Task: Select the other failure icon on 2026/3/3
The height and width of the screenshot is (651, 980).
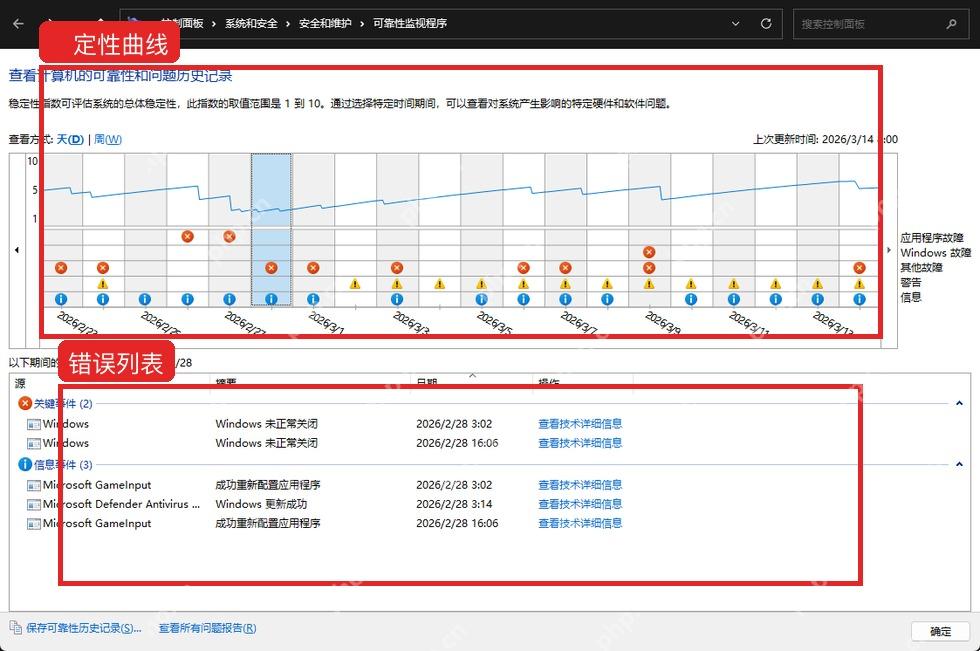Action: point(397,267)
